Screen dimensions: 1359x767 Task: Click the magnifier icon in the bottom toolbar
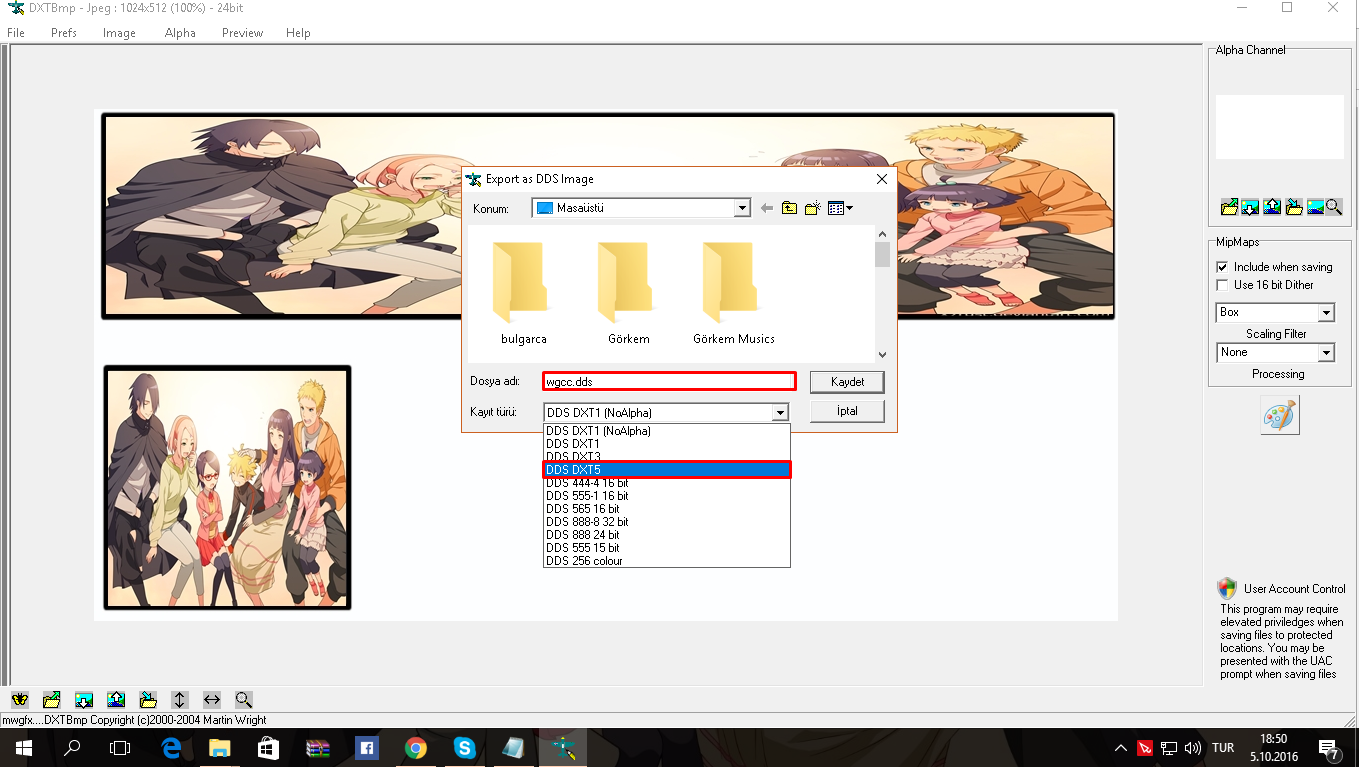tap(244, 700)
